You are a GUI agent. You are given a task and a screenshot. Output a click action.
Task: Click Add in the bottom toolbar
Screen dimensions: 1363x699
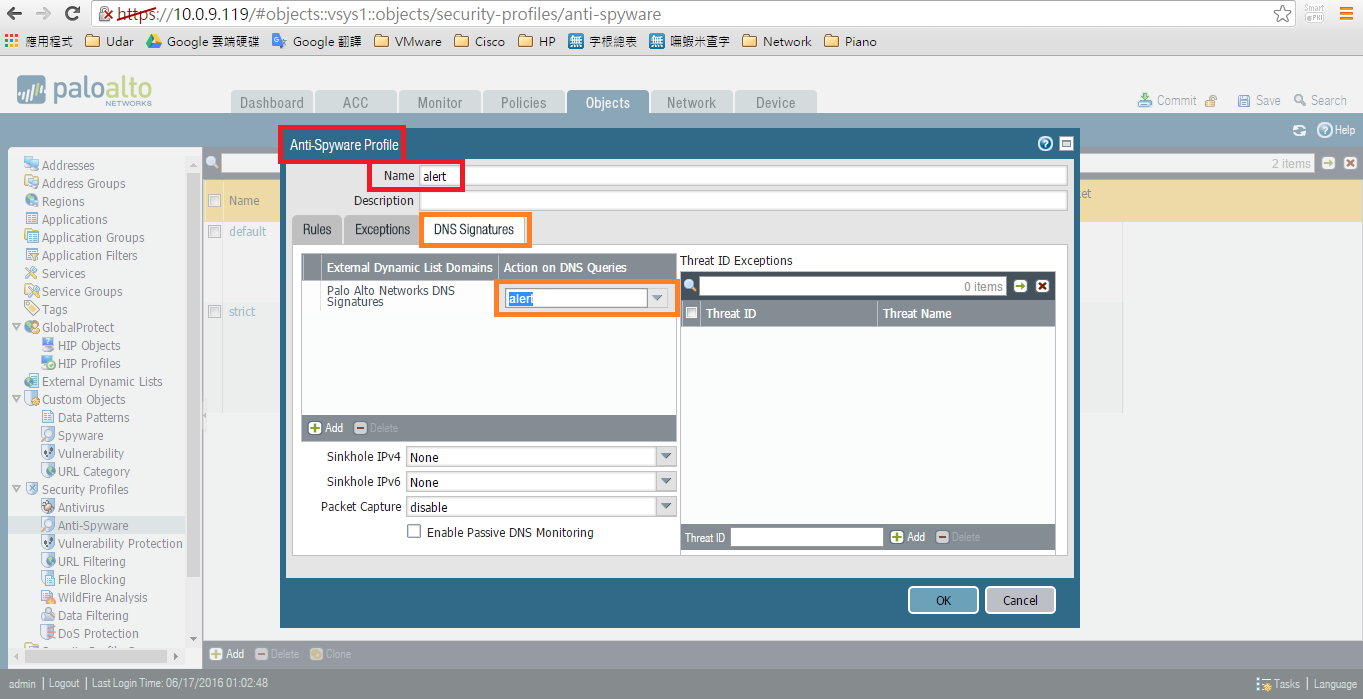click(x=227, y=654)
